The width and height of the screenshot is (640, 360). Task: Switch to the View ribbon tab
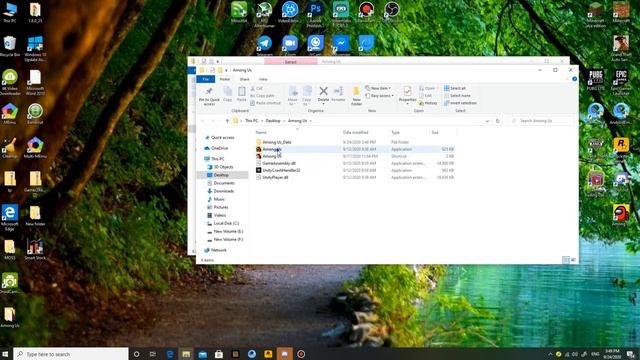[263, 79]
